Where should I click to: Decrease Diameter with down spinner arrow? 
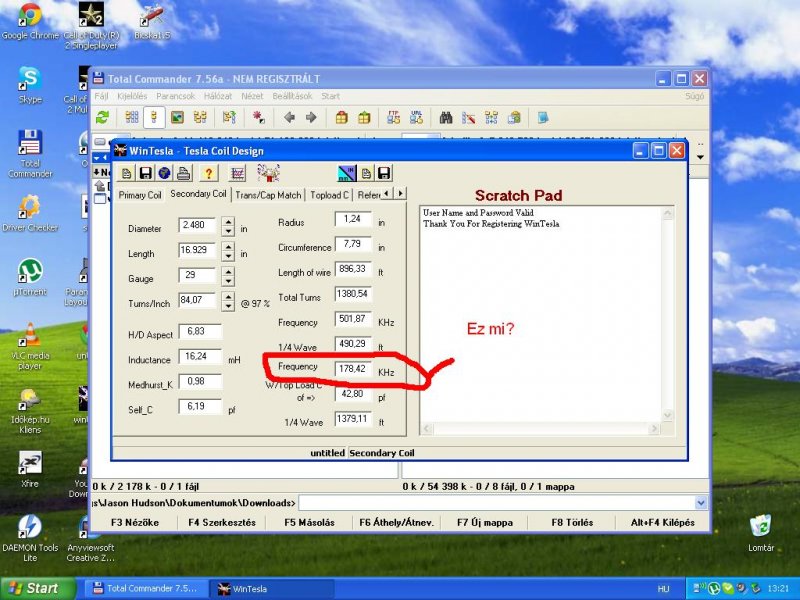[228, 231]
